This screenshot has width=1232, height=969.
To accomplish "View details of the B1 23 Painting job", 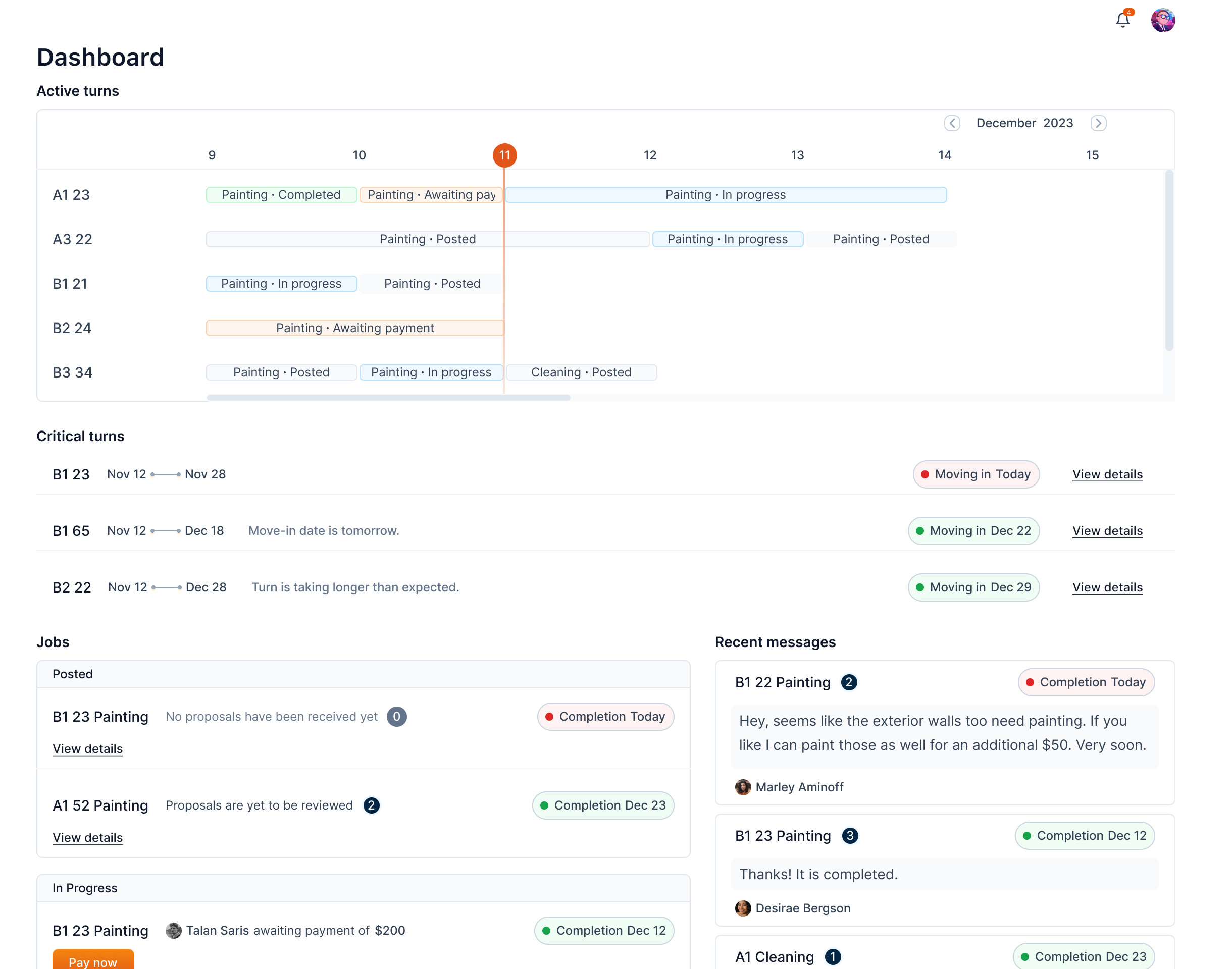I will pyautogui.click(x=87, y=748).
